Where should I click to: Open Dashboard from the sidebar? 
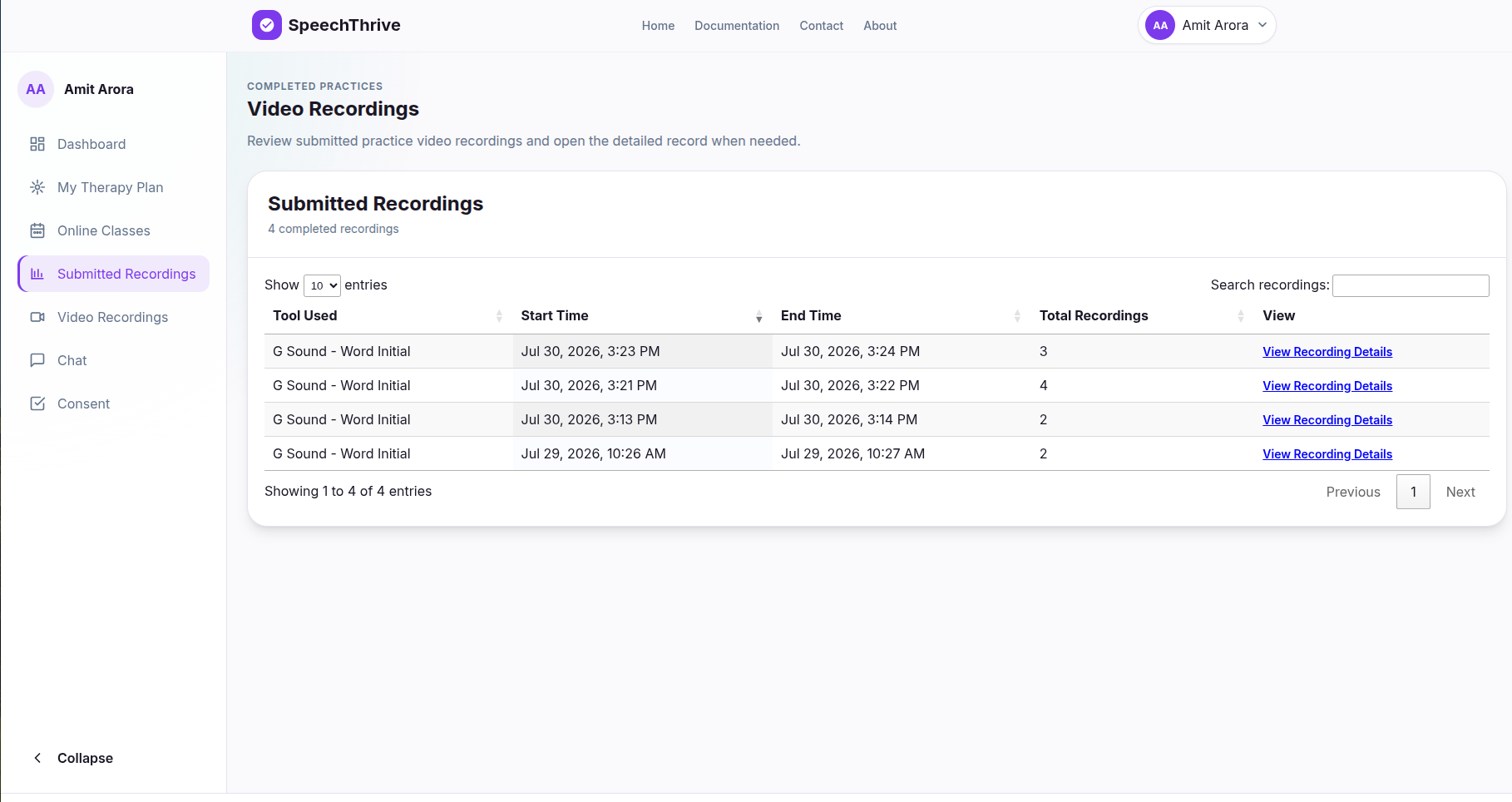(x=113, y=144)
